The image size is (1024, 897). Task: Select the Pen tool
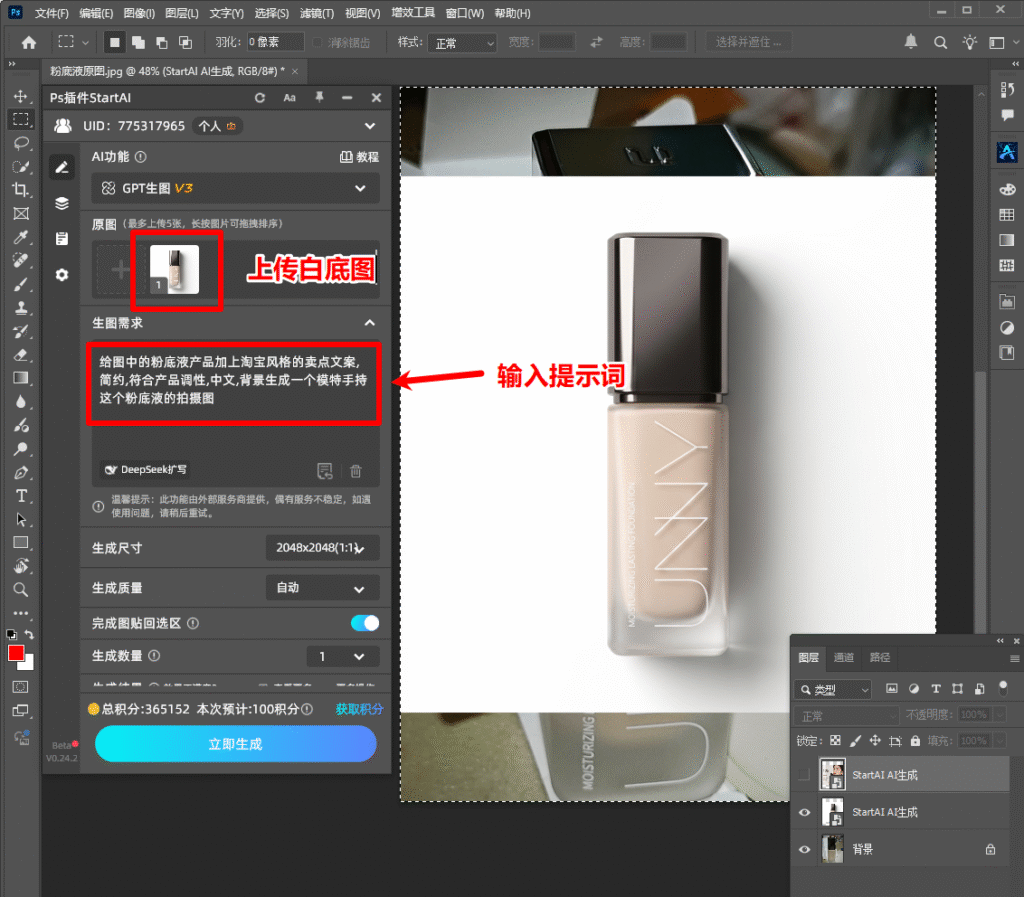[x=21, y=472]
